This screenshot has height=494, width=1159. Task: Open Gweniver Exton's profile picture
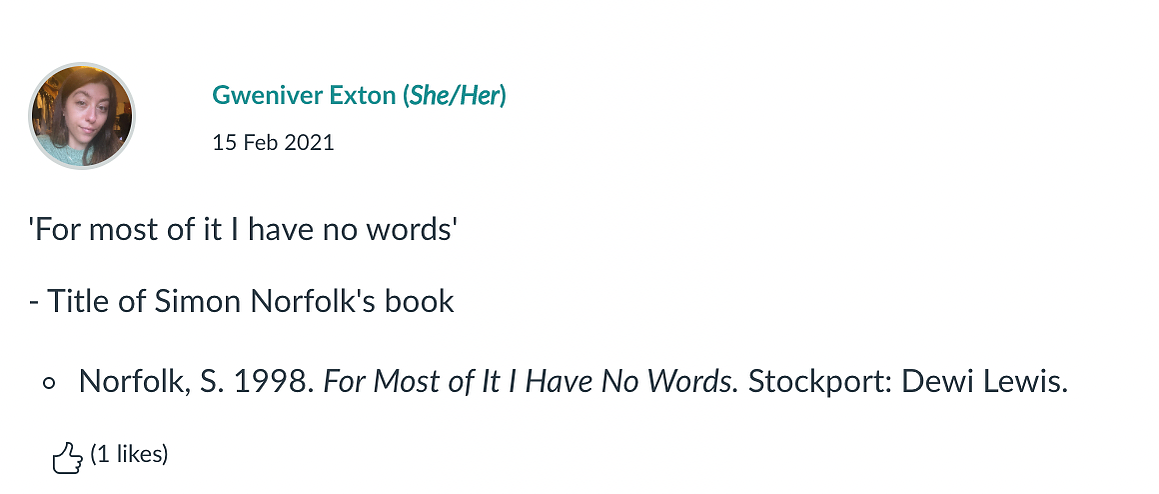(x=82, y=116)
